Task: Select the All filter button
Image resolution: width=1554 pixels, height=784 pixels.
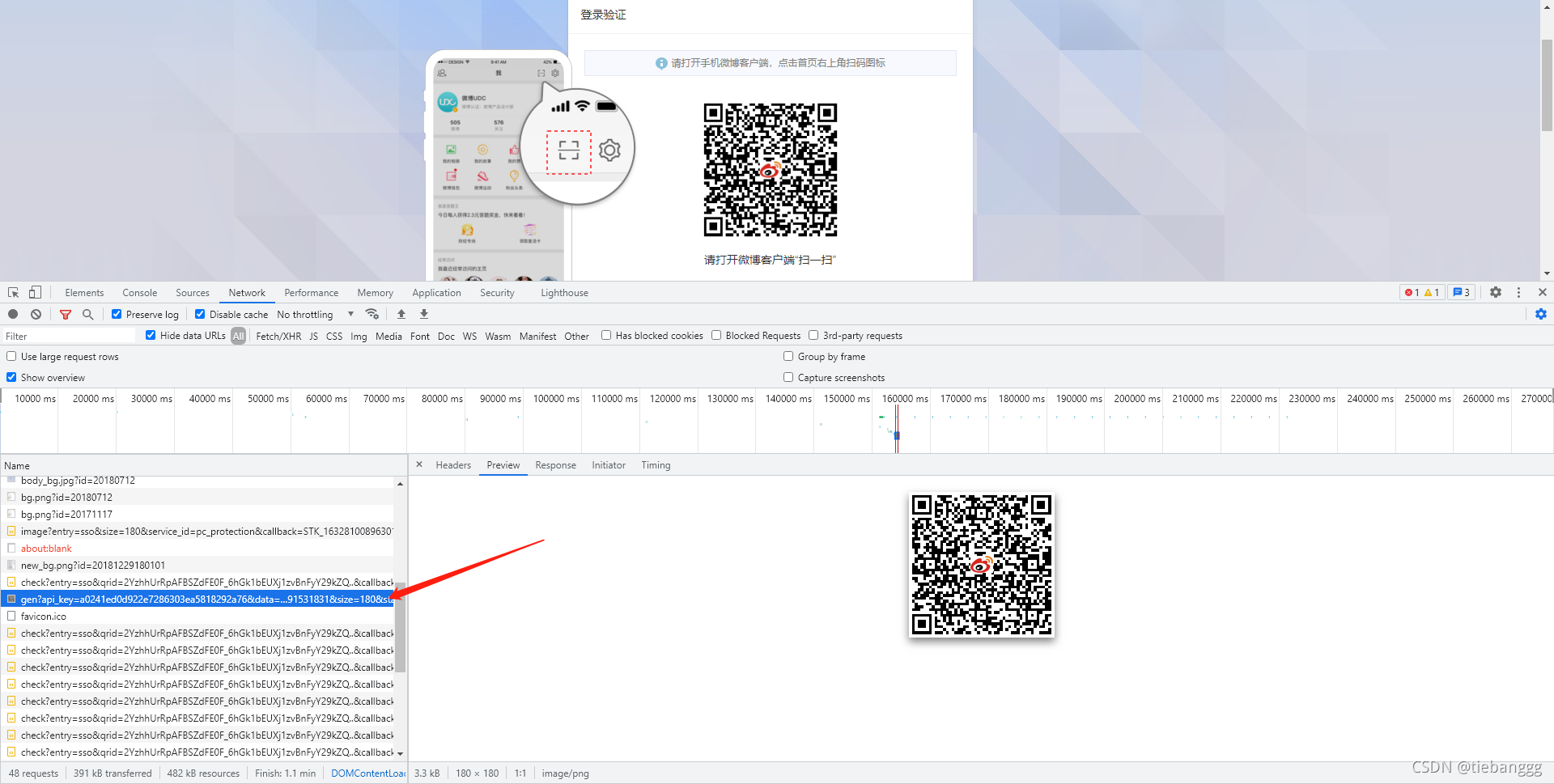Action: pos(238,336)
